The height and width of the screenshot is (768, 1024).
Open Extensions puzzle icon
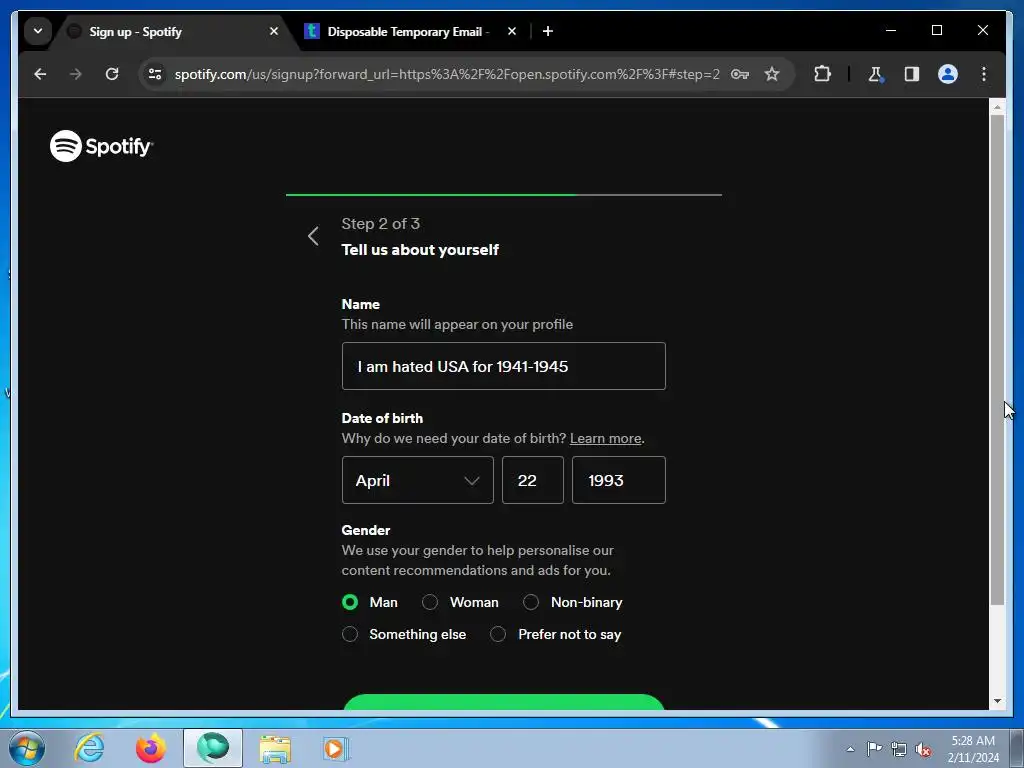click(x=822, y=74)
